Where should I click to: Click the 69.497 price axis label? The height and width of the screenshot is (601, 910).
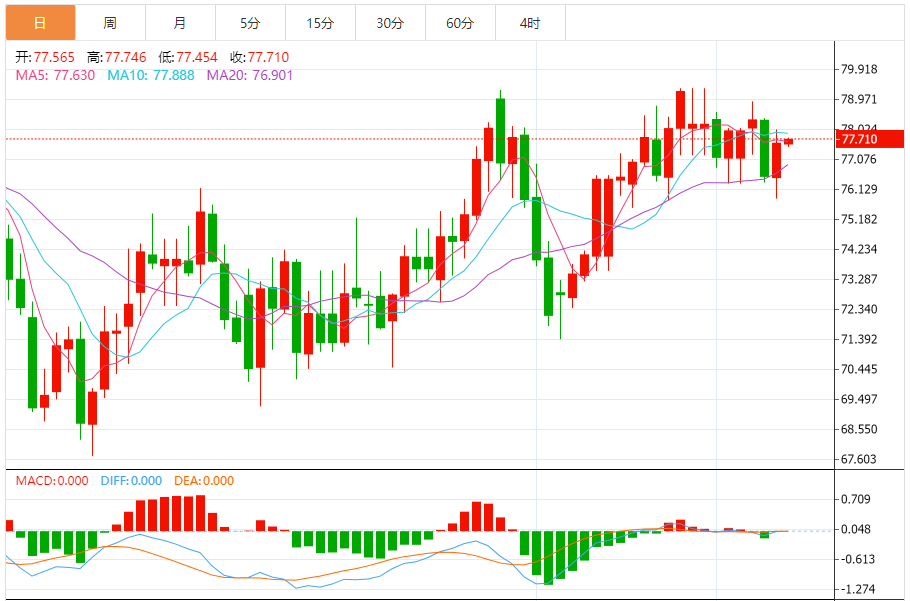click(x=859, y=399)
